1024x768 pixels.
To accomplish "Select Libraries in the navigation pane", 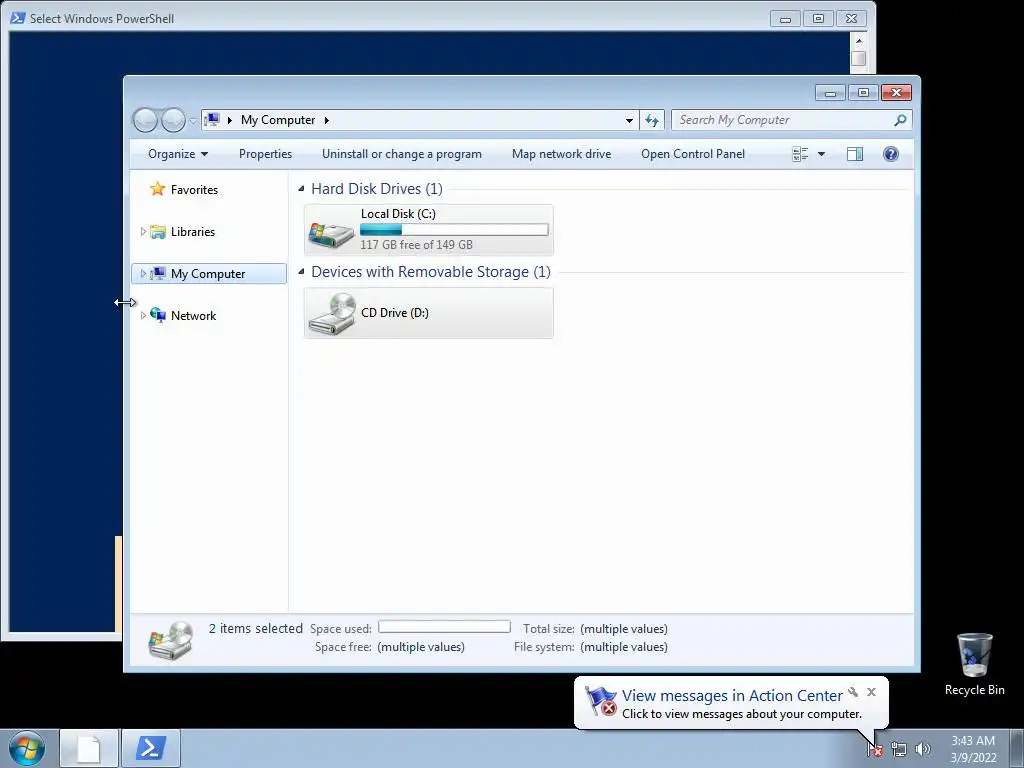I will [x=193, y=232].
